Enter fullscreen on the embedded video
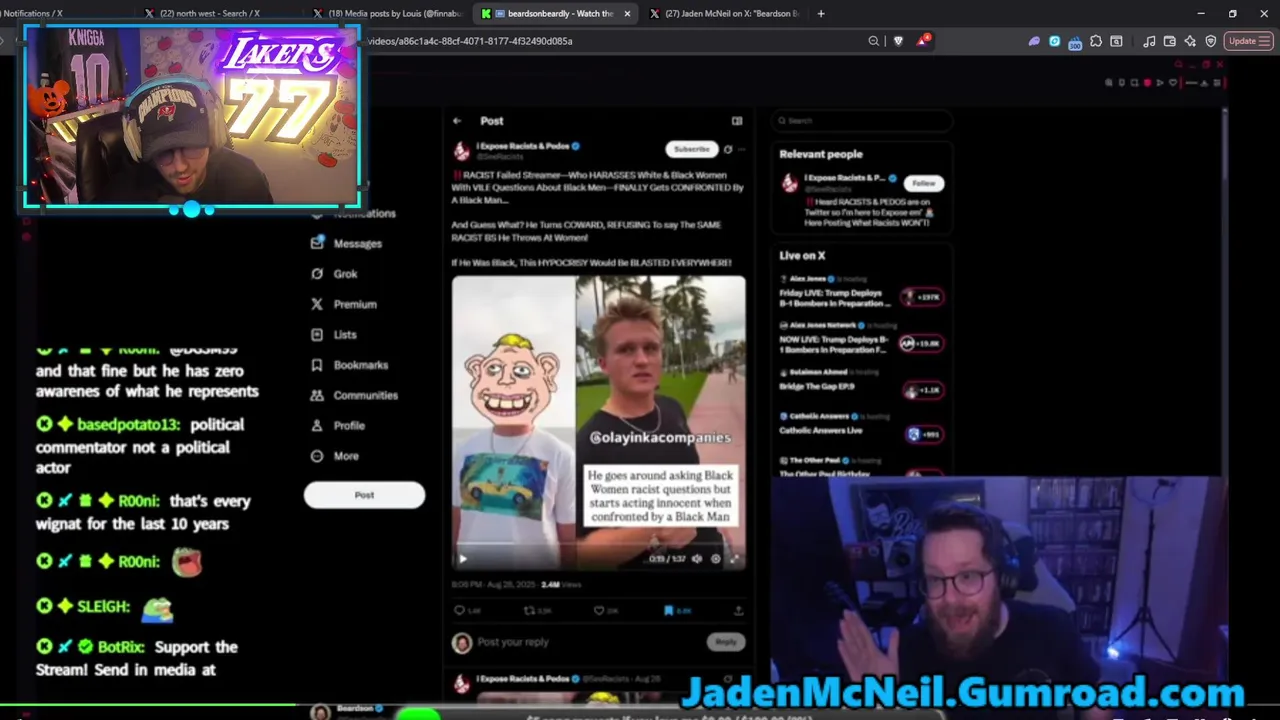Image resolution: width=1280 pixels, height=720 pixels. [734, 559]
